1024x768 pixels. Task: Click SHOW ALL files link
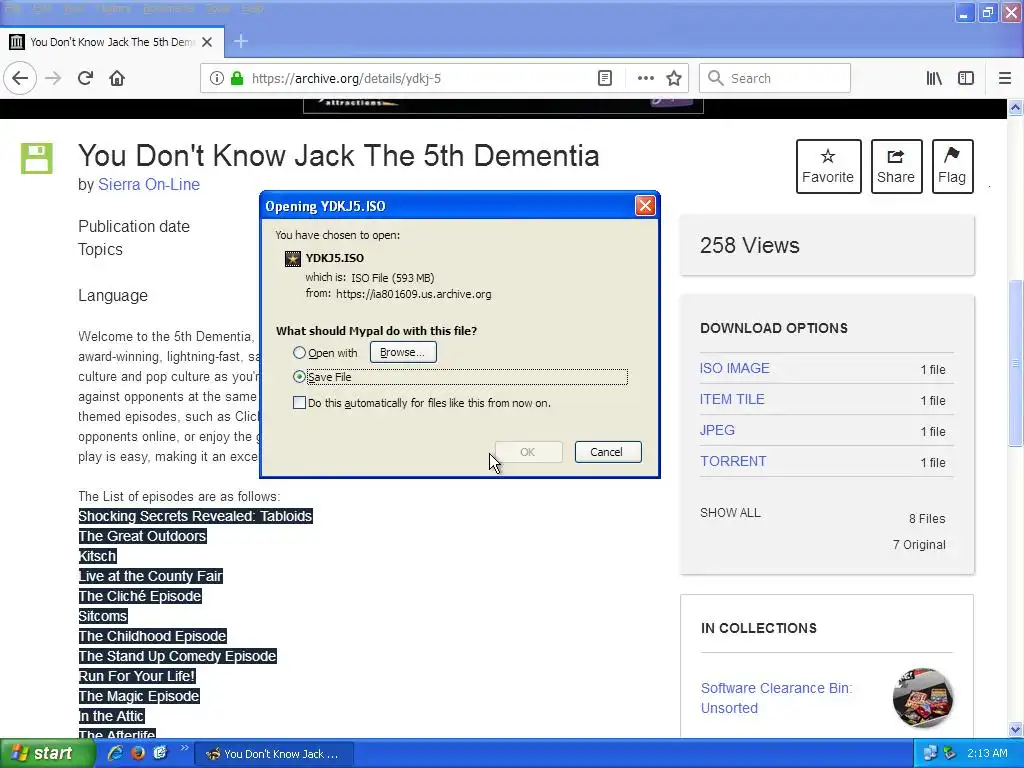(x=730, y=513)
